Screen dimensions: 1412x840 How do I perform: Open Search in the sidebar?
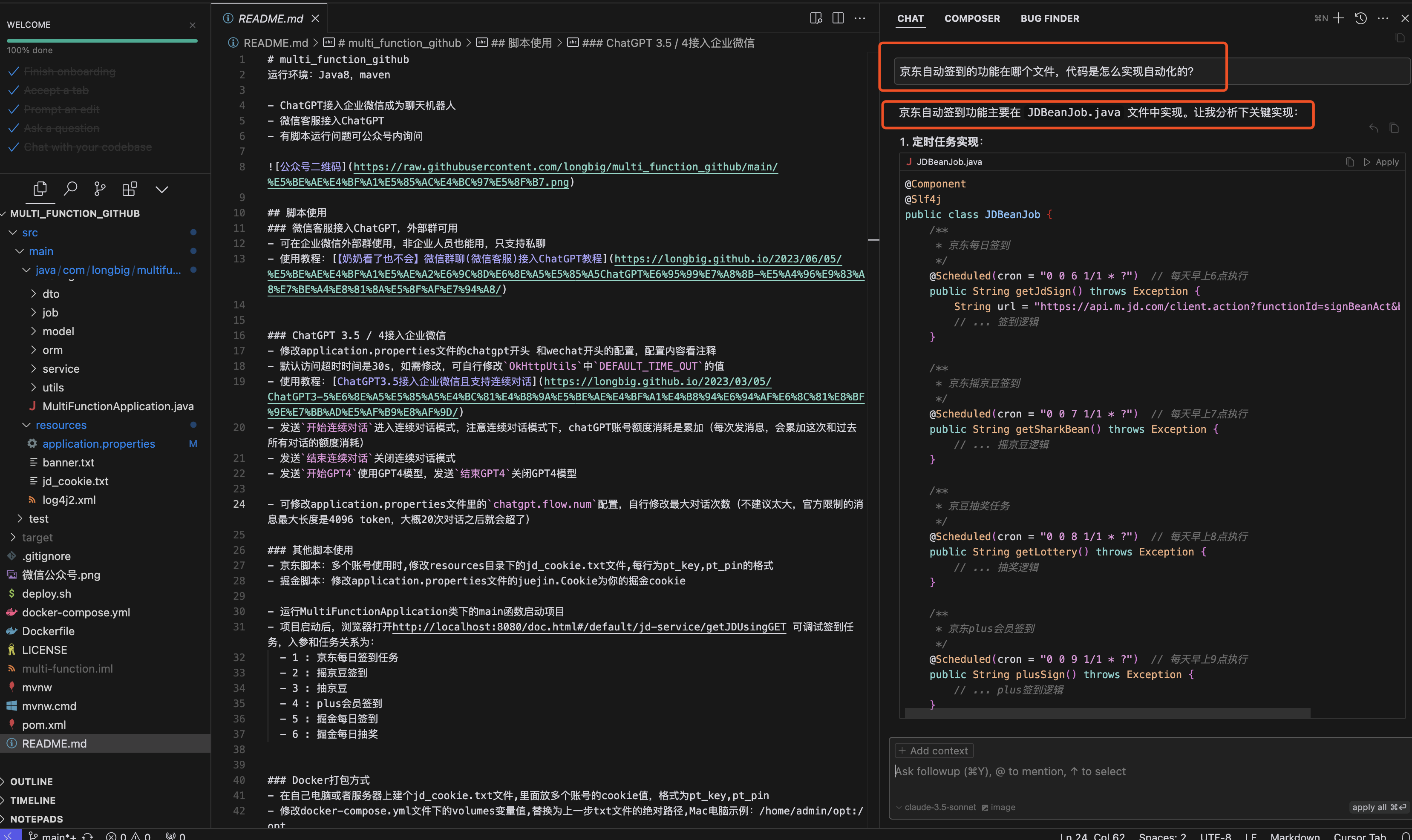pyautogui.click(x=71, y=189)
